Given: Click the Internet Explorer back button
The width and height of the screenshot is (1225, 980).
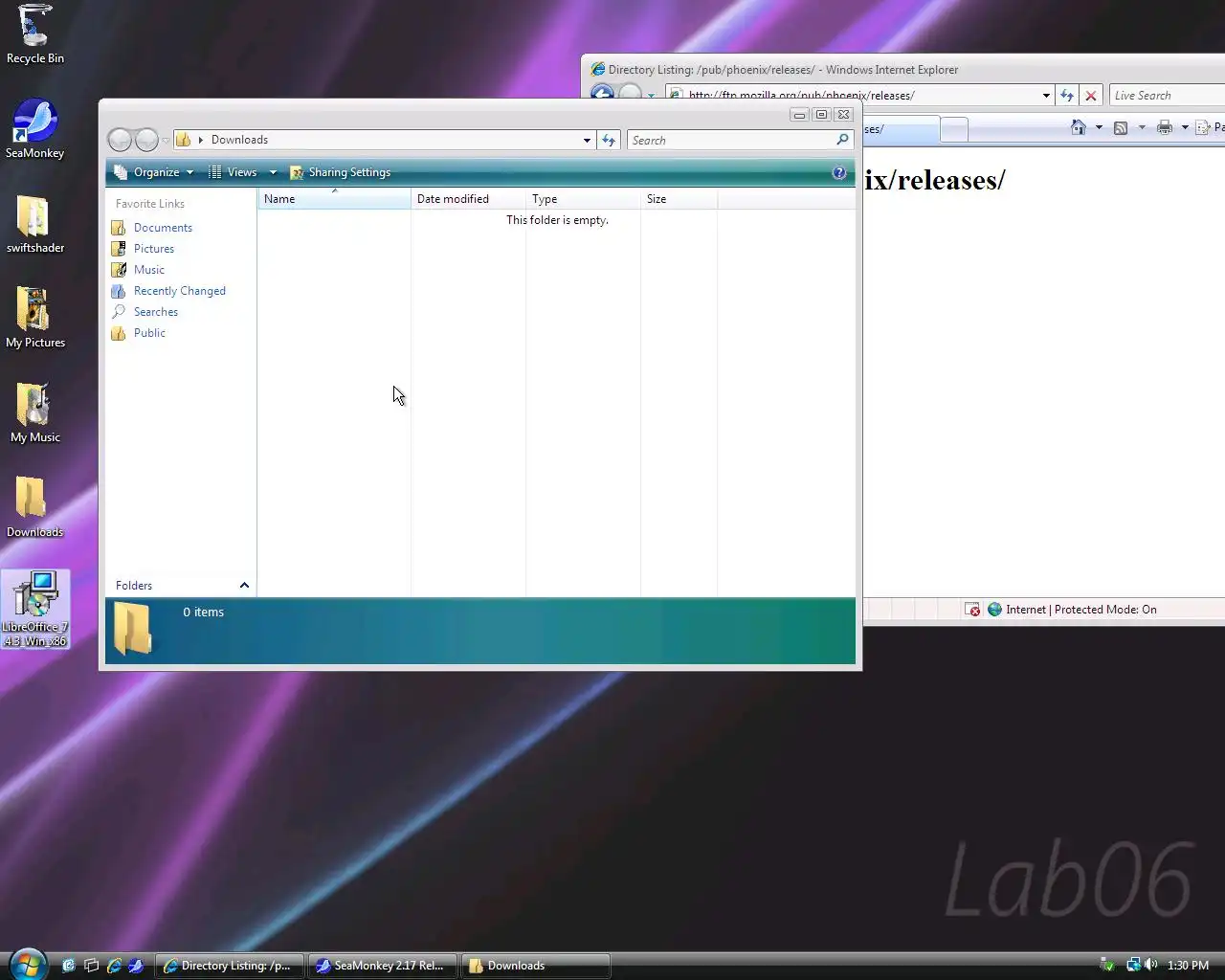Looking at the screenshot, I should 602,93.
